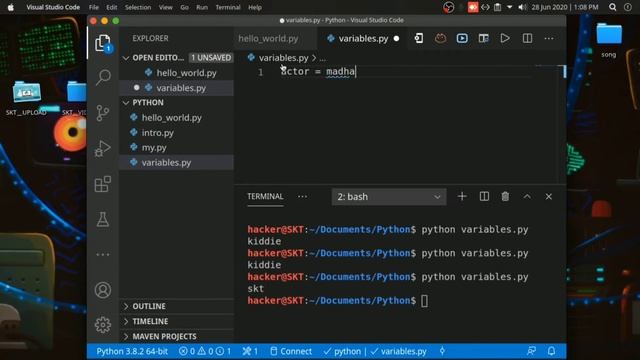
Task: Open the SKT__UPLOAD folder on desktop
Action: [27, 98]
